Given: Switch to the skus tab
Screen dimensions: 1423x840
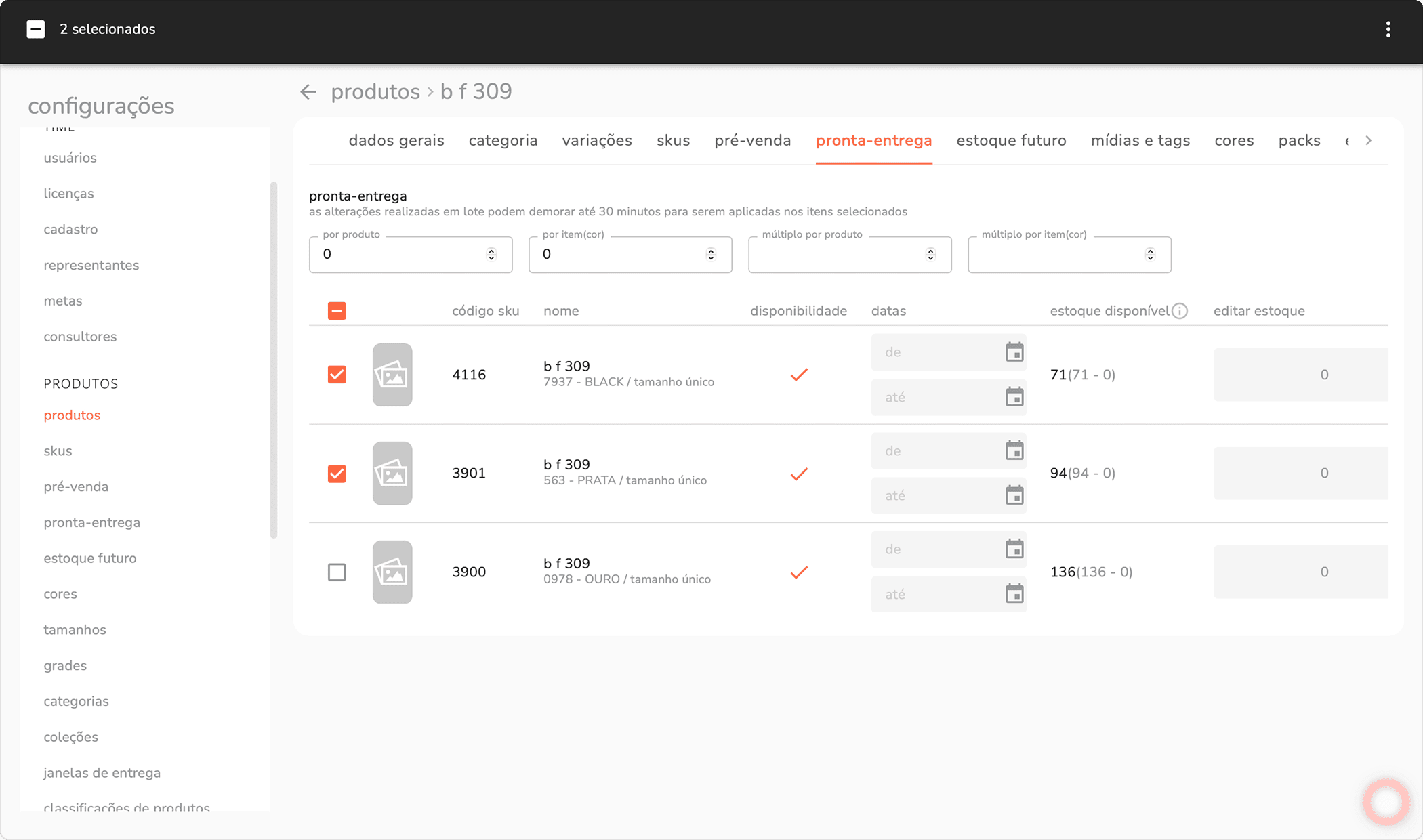Looking at the screenshot, I should (673, 140).
